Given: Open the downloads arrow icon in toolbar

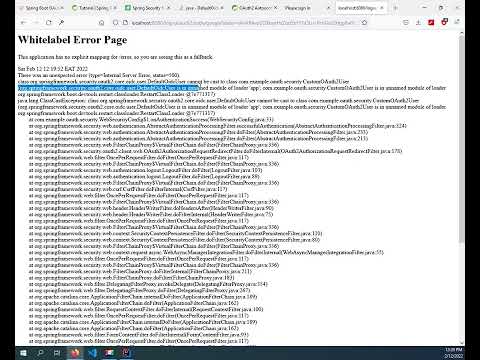Looking at the screenshot, I should [418, 22].
